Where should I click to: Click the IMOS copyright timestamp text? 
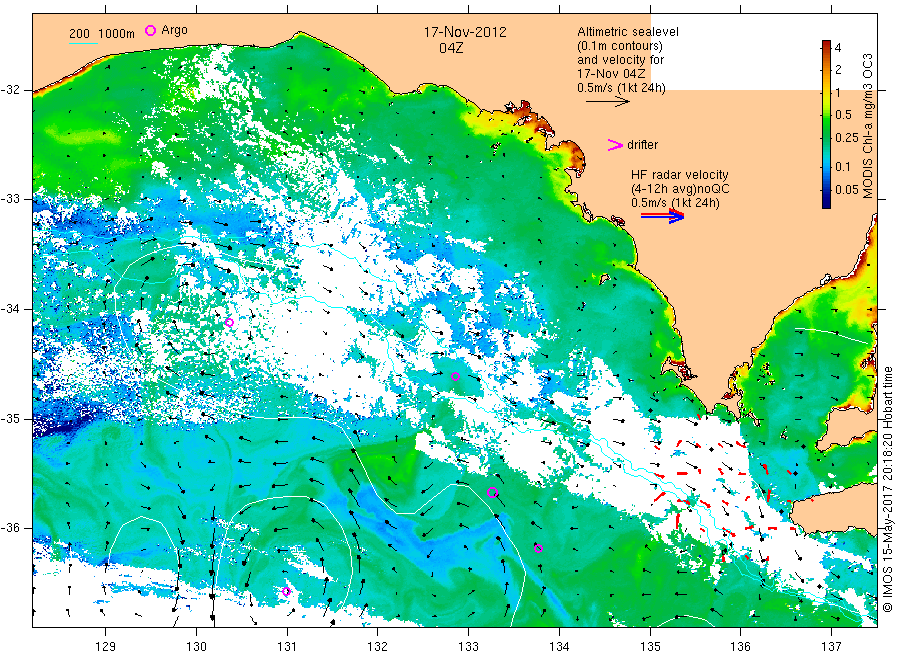pyautogui.click(x=887, y=490)
